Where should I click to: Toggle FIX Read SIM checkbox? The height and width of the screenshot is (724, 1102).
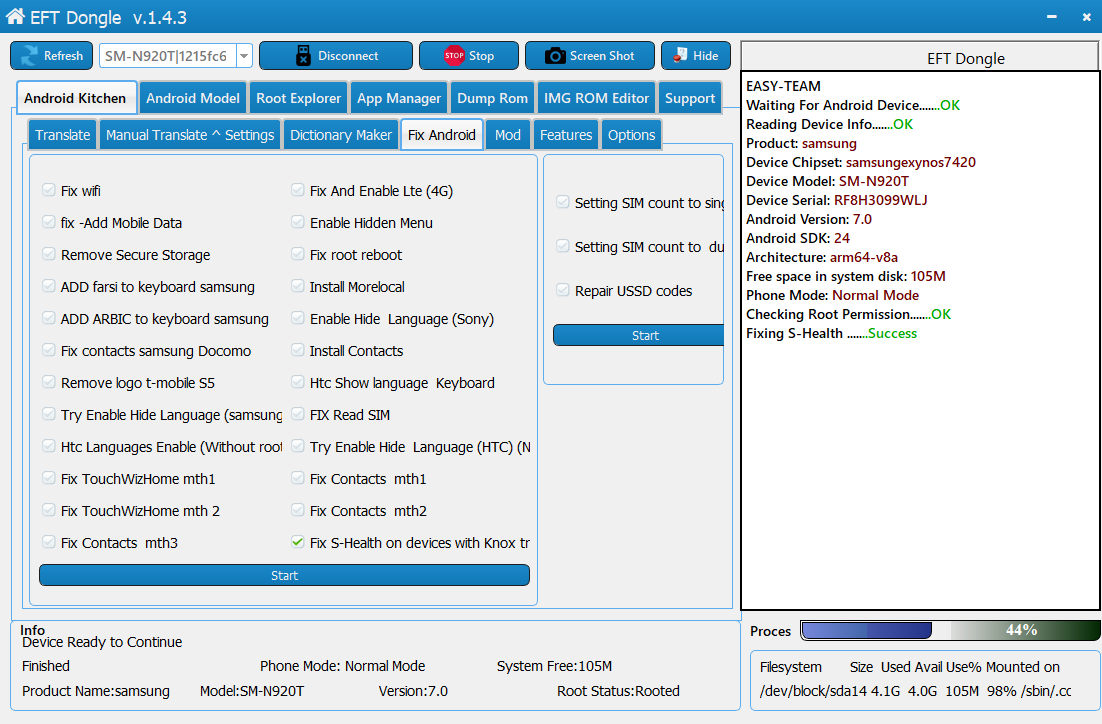coord(297,414)
